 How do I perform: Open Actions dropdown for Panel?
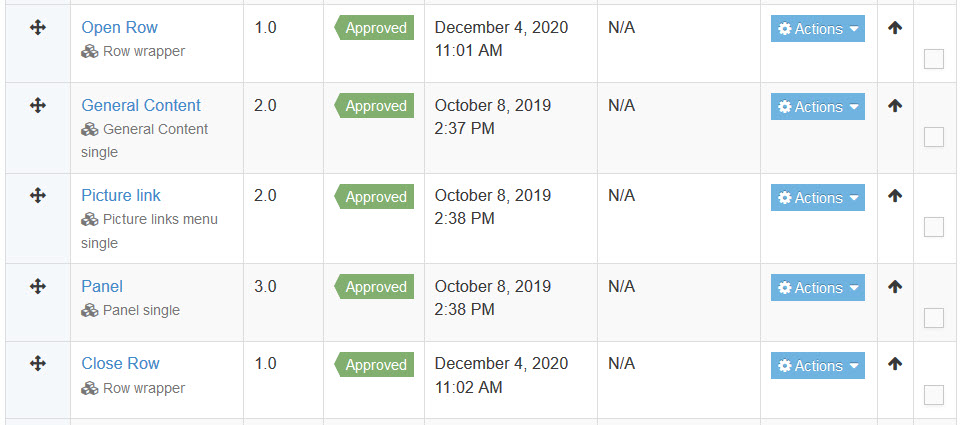pos(818,288)
